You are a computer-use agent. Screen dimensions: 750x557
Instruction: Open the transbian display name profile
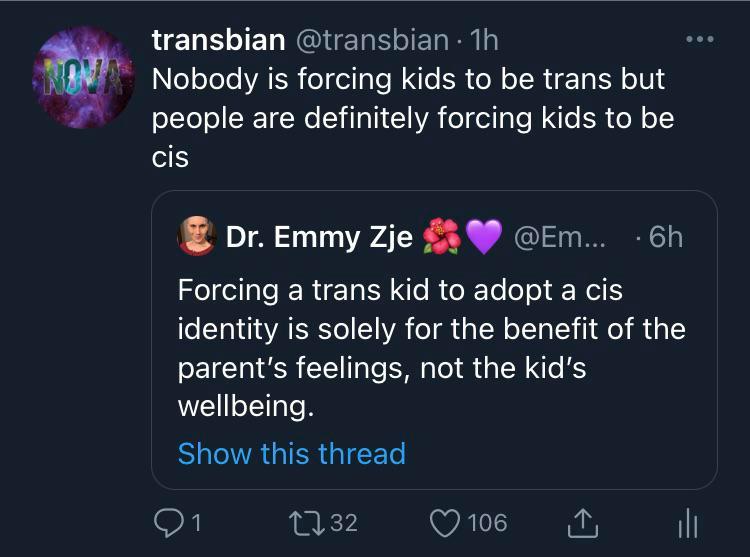point(214,40)
